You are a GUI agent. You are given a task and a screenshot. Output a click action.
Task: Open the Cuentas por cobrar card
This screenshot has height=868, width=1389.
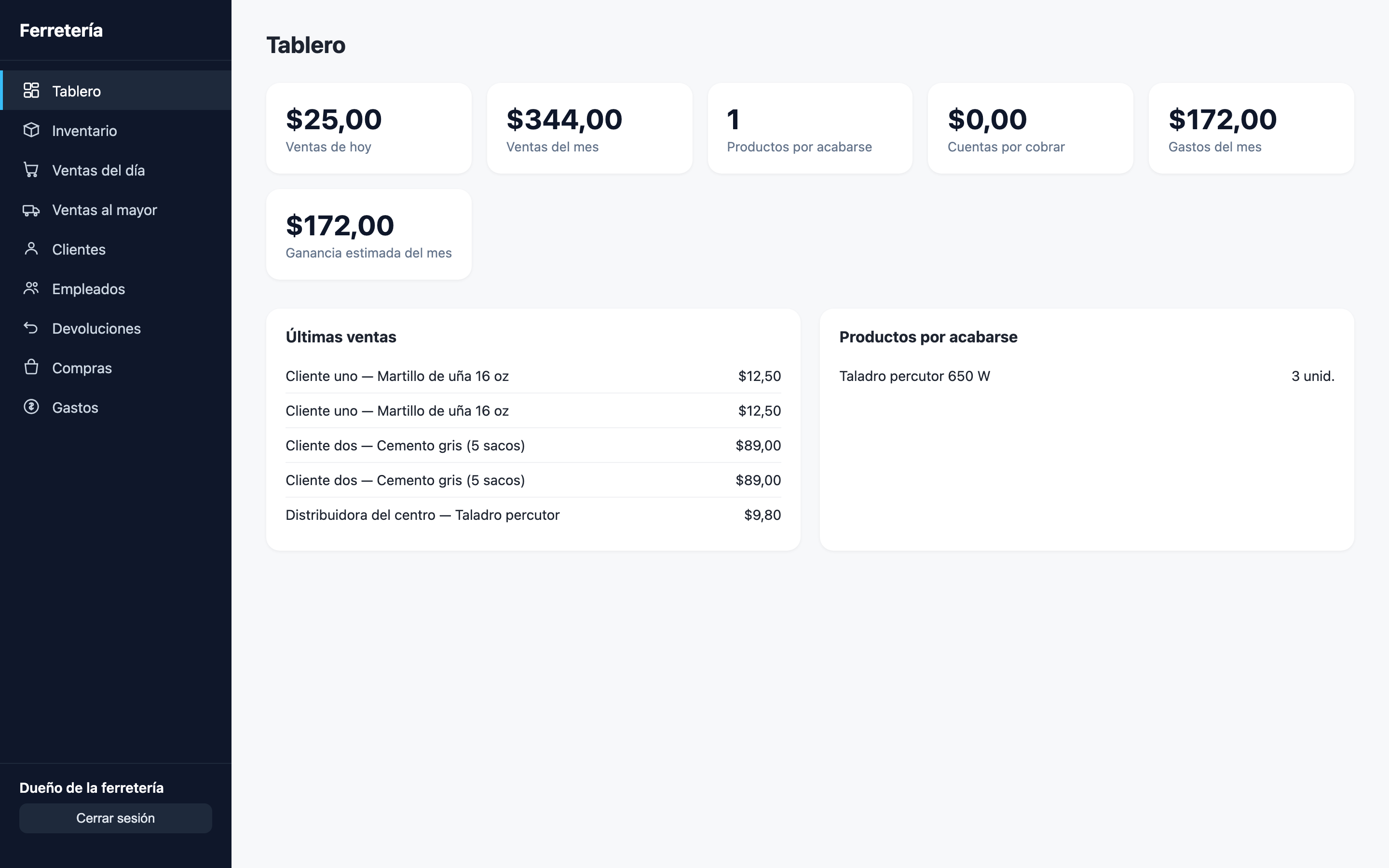[1030, 129]
